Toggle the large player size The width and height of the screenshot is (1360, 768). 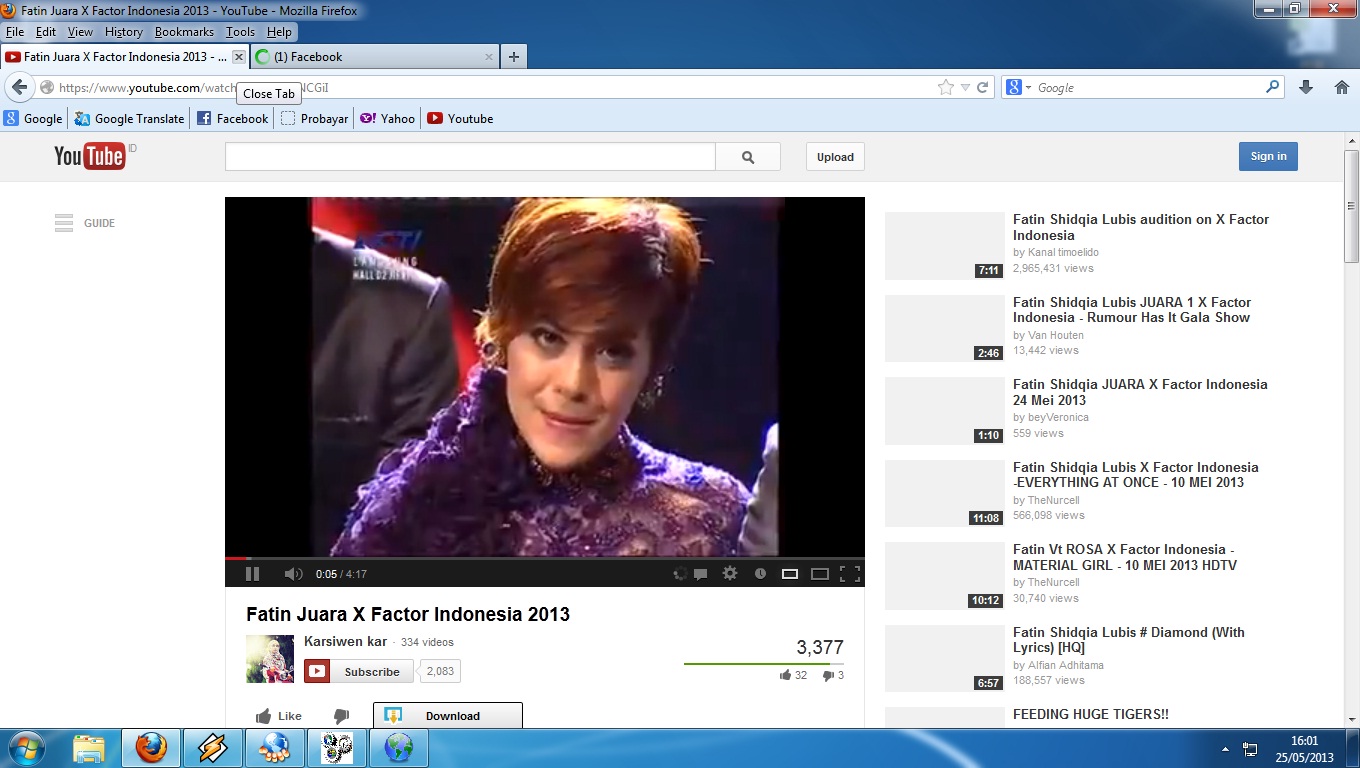click(820, 574)
